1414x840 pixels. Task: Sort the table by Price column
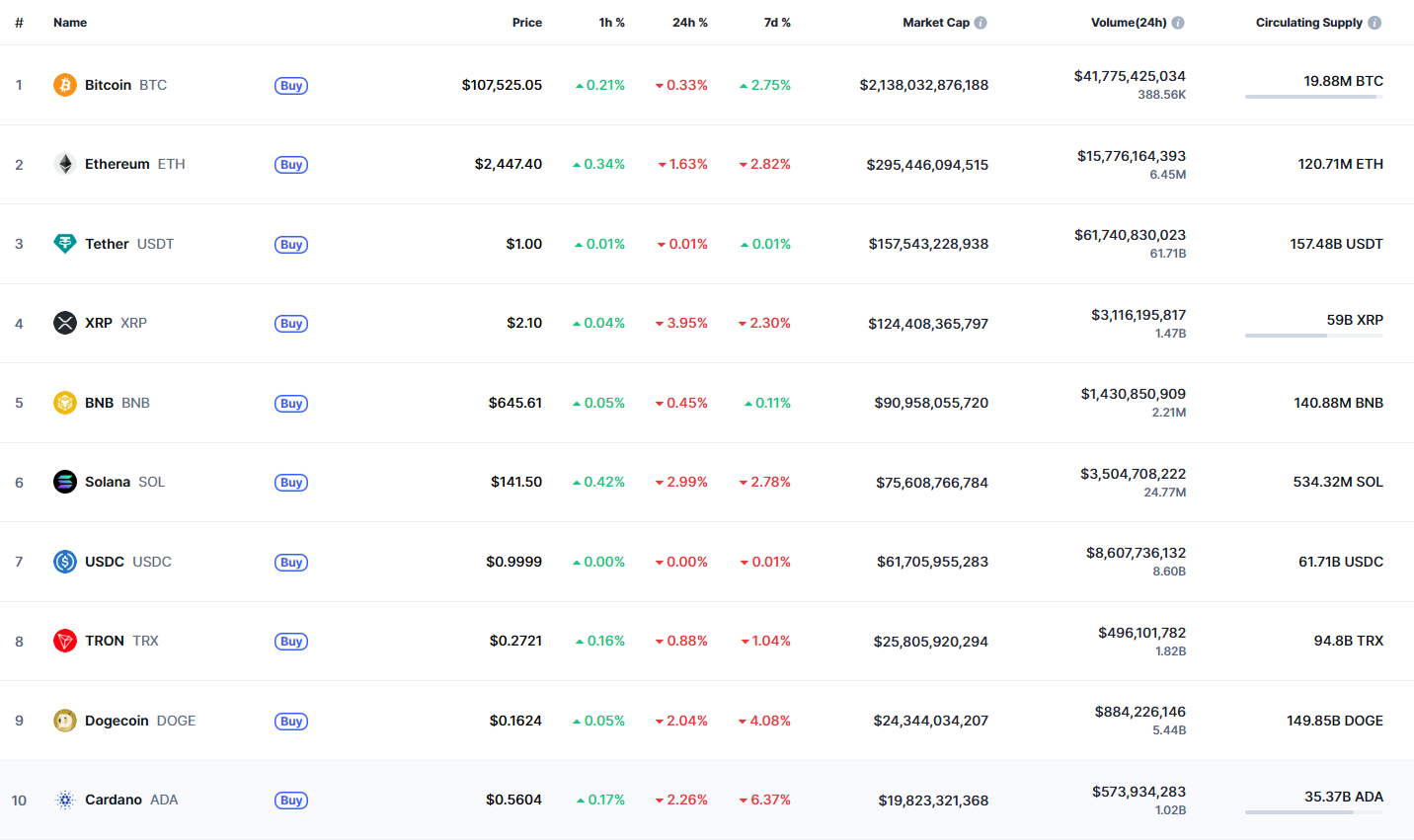(x=527, y=23)
